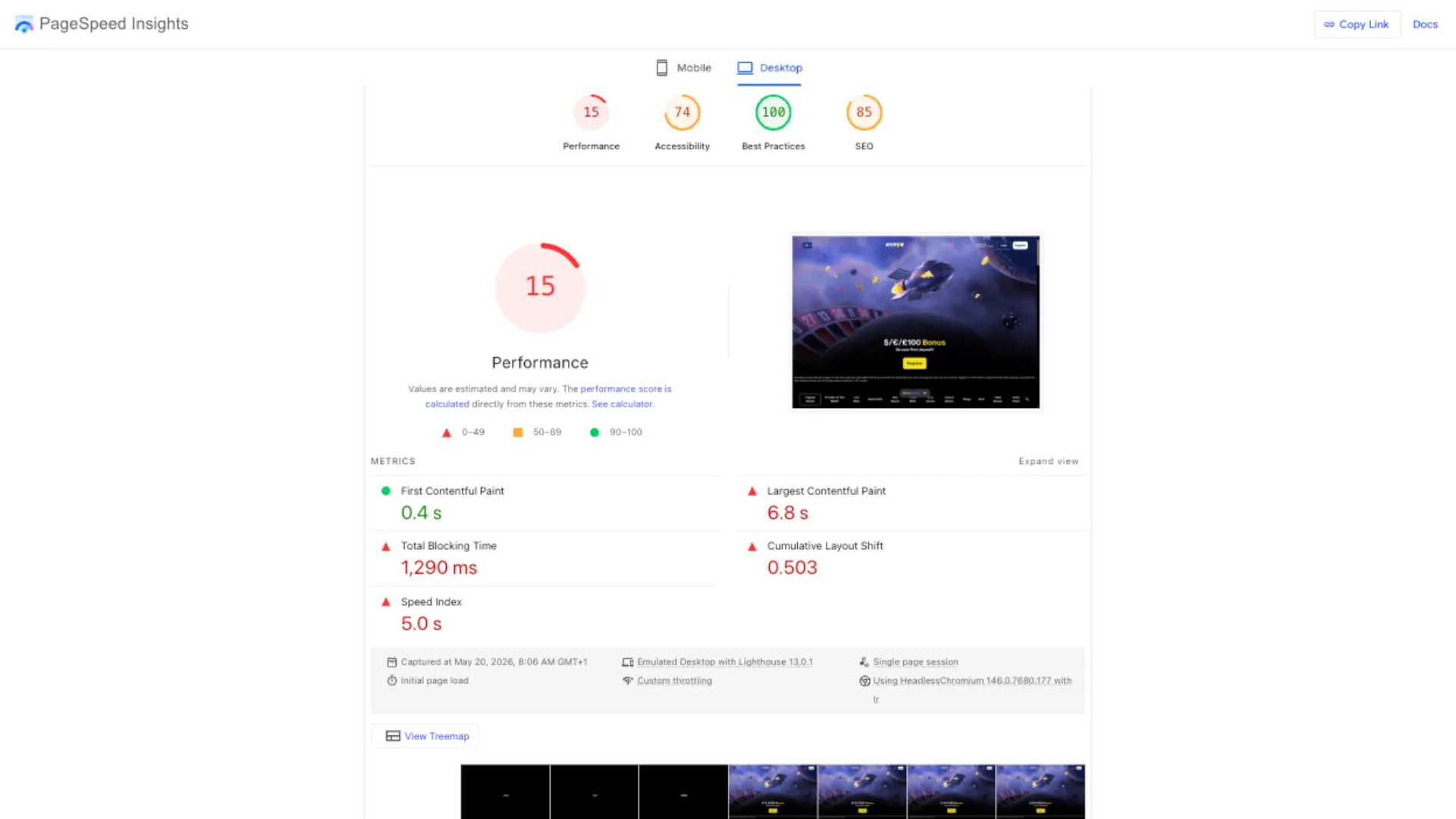Open the last filmstrip frame thumbnail
Viewport: 1456px width, 819px height.
[x=1040, y=792]
